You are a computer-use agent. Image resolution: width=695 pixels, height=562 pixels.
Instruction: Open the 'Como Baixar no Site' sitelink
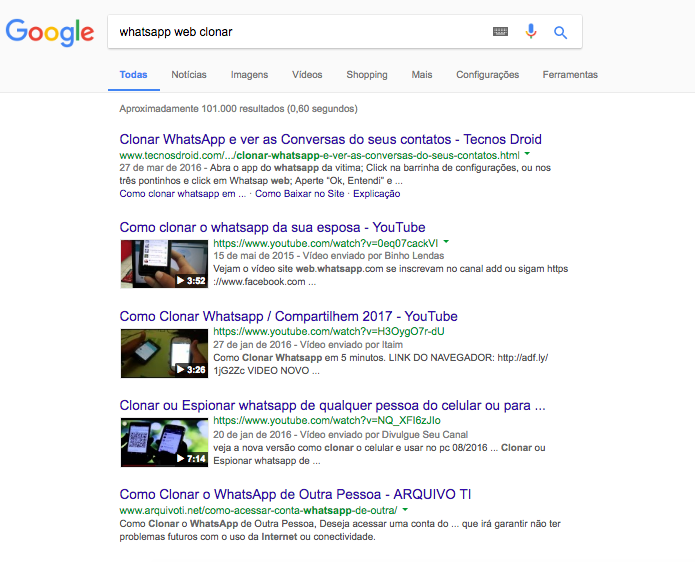pyautogui.click(x=300, y=194)
